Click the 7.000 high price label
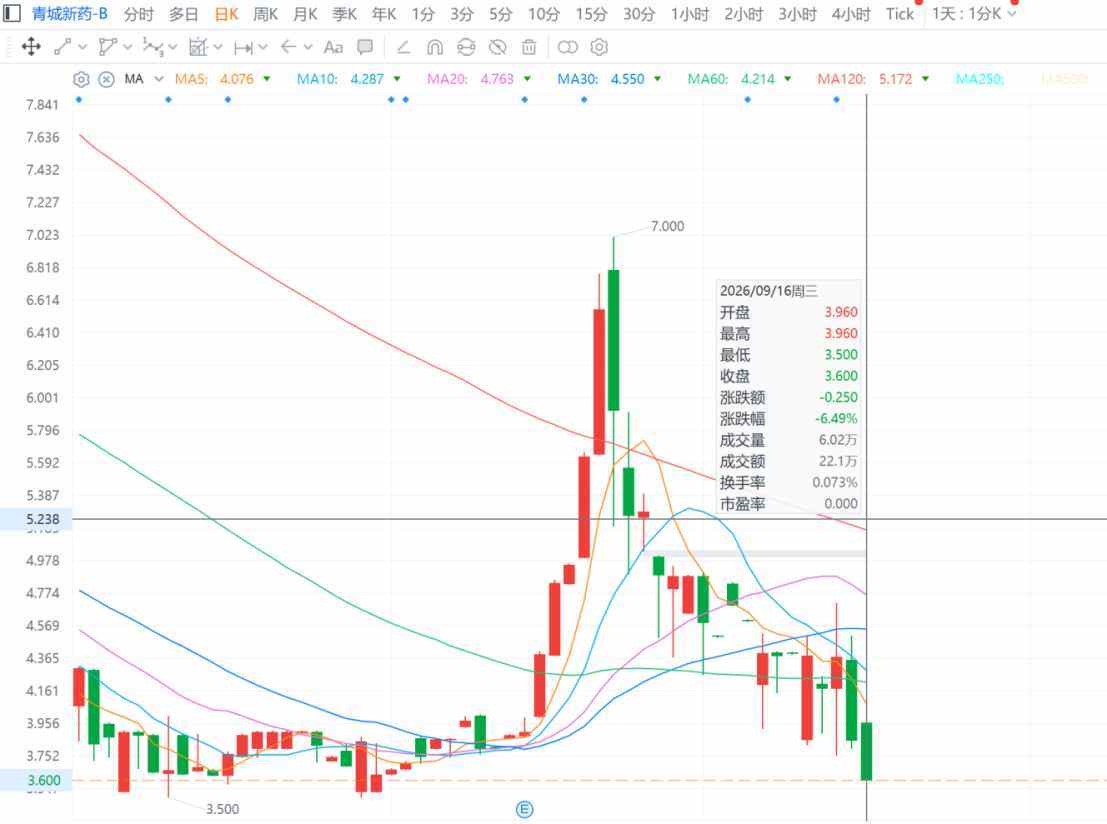The width and height of the screenshot is (1107, 824). coord(667,226)
